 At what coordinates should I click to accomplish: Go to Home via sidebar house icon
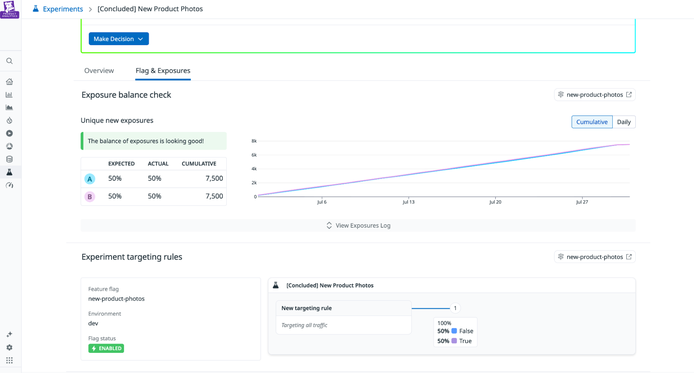(x=9, y=82)
